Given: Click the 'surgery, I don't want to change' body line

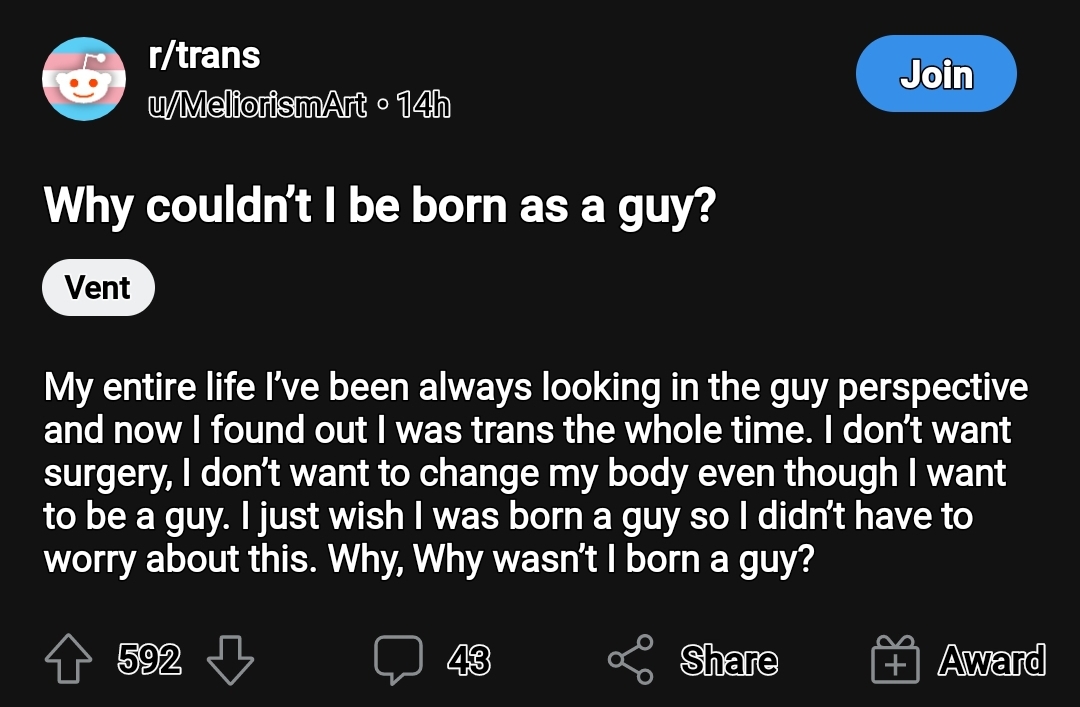Looking at the screenshot, I should pyautogui.click(x=525, y=473).
